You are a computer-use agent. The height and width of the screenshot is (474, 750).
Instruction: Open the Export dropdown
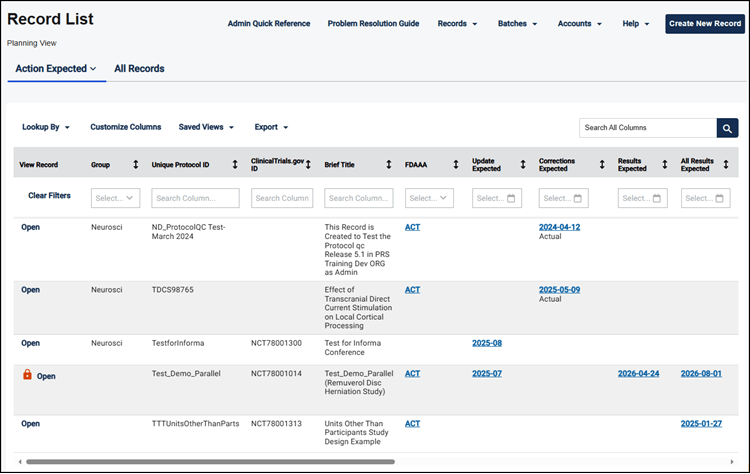point(271,127)
